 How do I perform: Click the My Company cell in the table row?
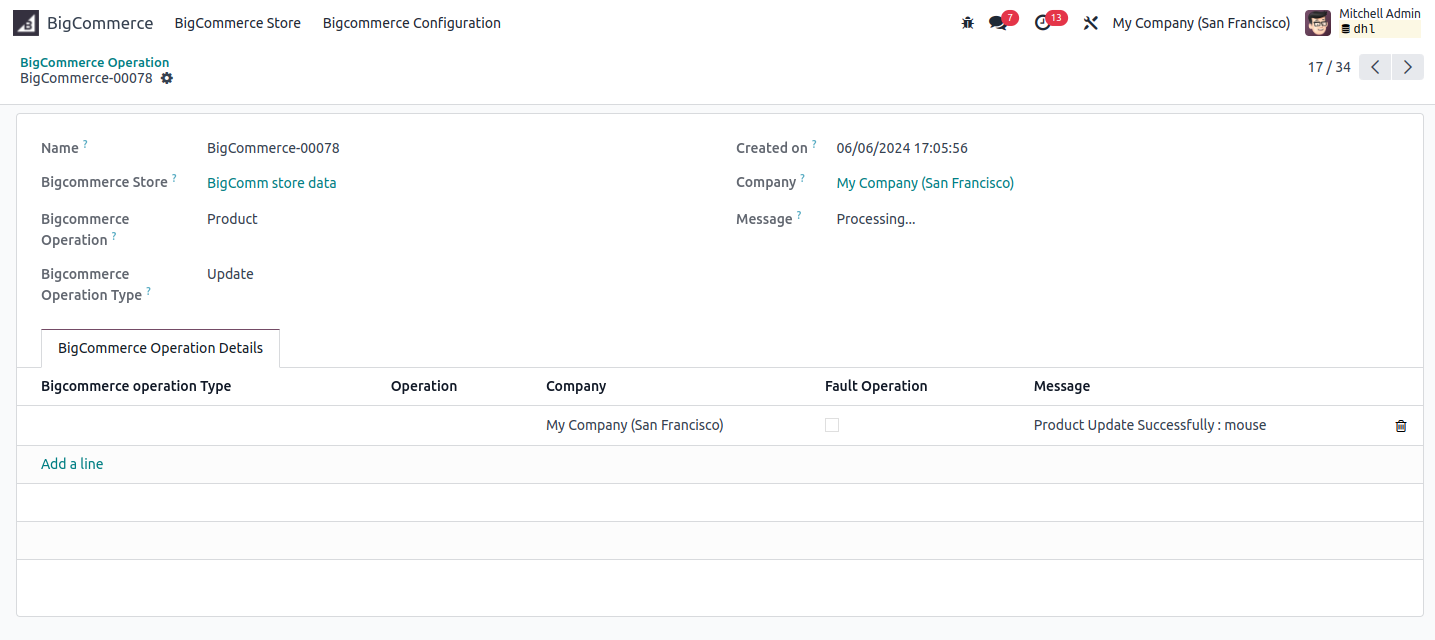[635, 425]
